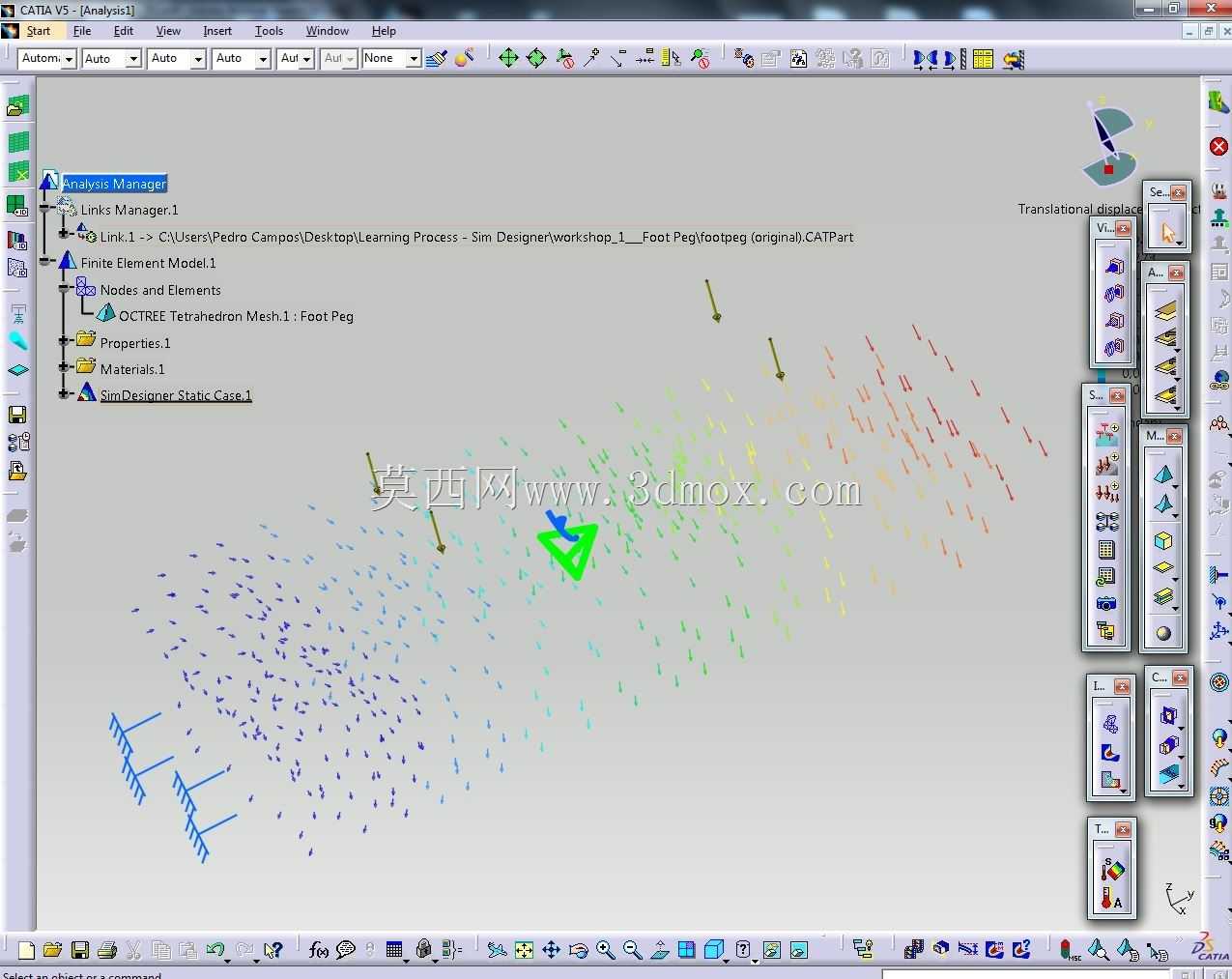Image resolution: width=1232 pixels, height=979 pixels.
Task: Click the top icon in the Vi... palette
Action: tap(1114, 266)
